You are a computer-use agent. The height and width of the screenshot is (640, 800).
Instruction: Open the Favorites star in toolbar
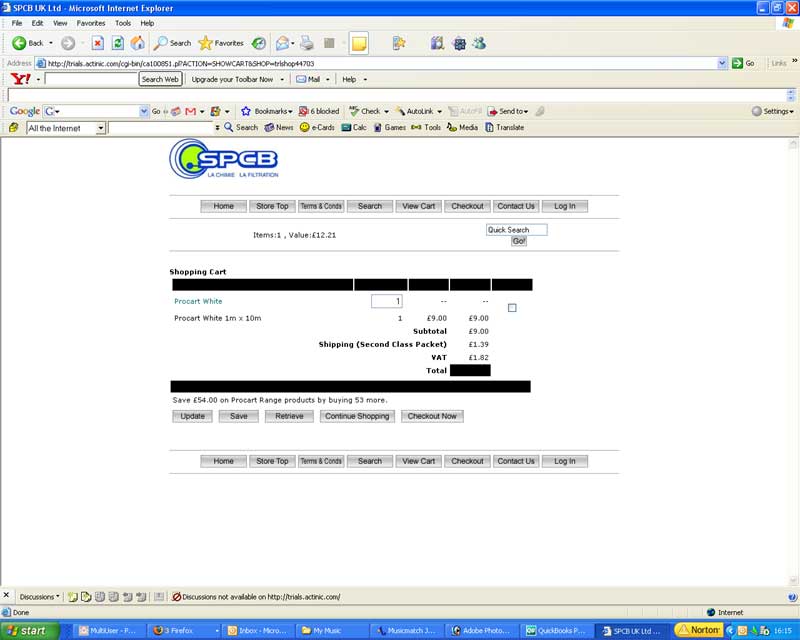pos(221,43)
